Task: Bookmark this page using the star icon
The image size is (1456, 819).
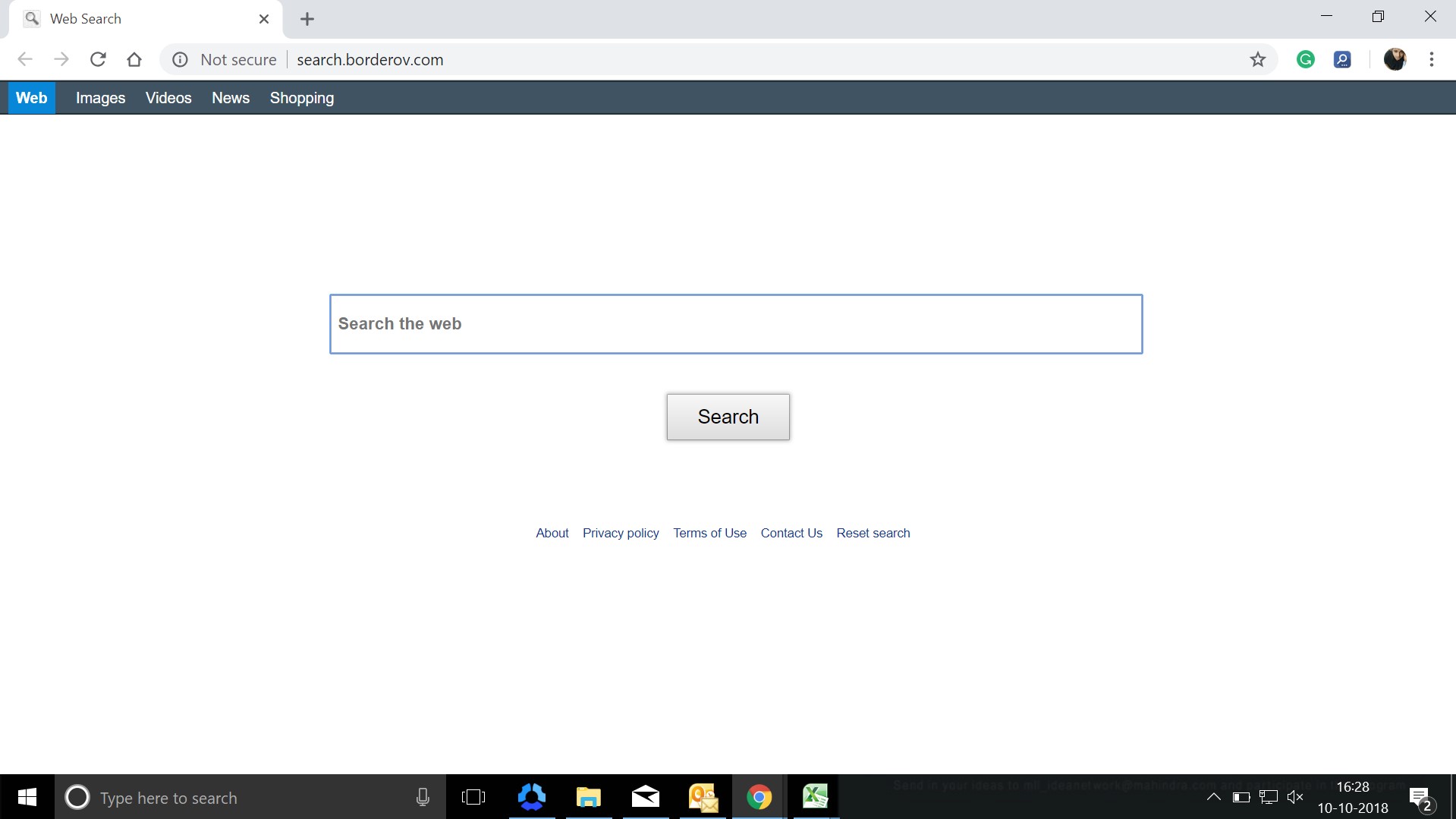Action: click(x=1258, y=59)
